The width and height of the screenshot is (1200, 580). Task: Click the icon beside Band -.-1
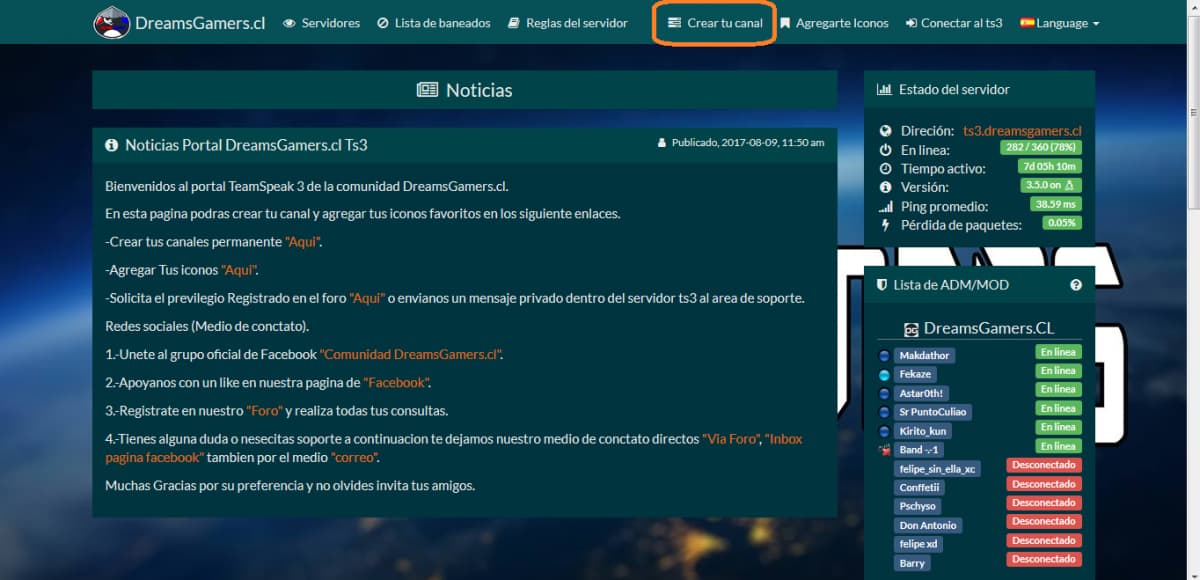[884, 450]
